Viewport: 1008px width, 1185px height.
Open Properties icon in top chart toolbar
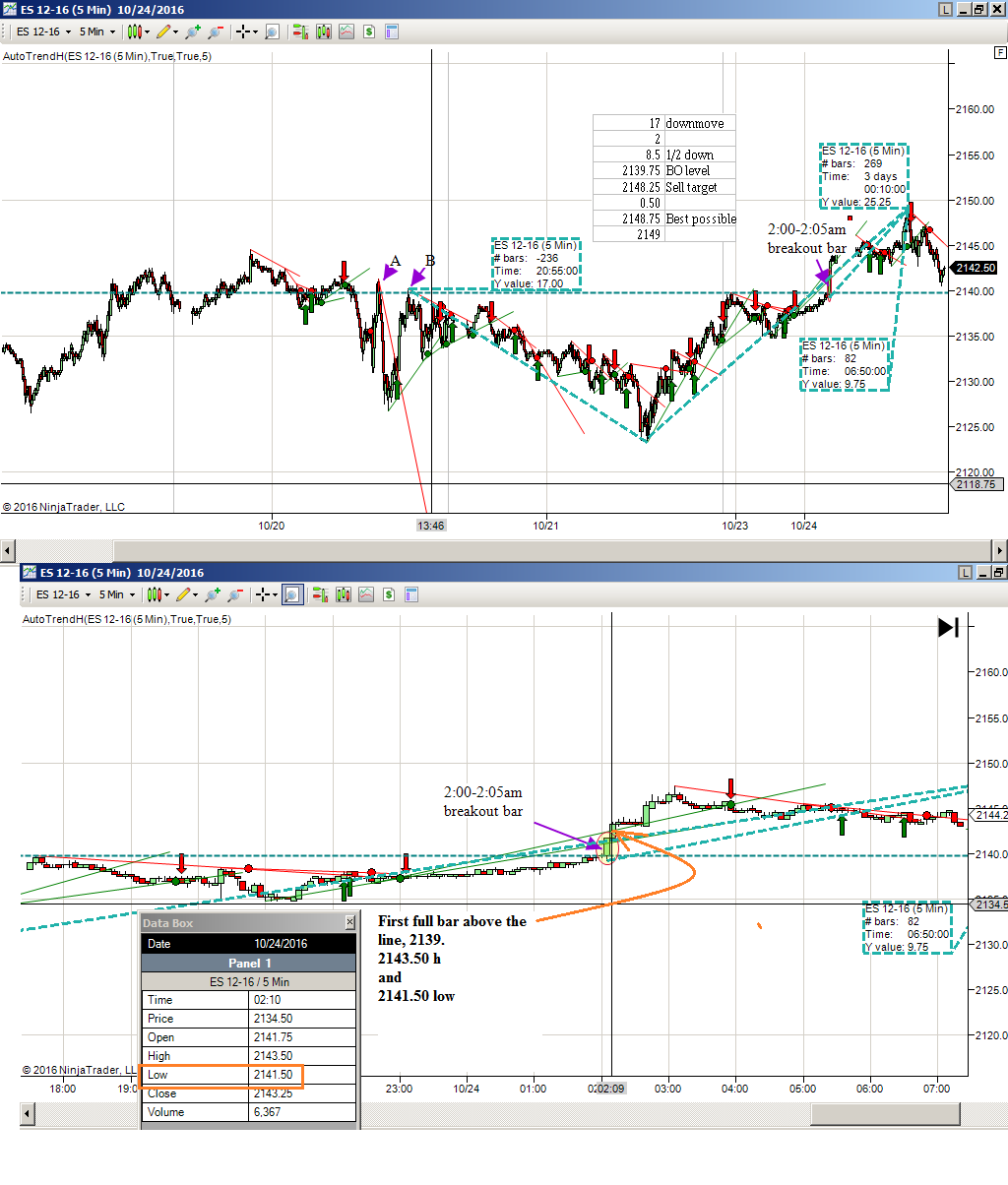393,31
